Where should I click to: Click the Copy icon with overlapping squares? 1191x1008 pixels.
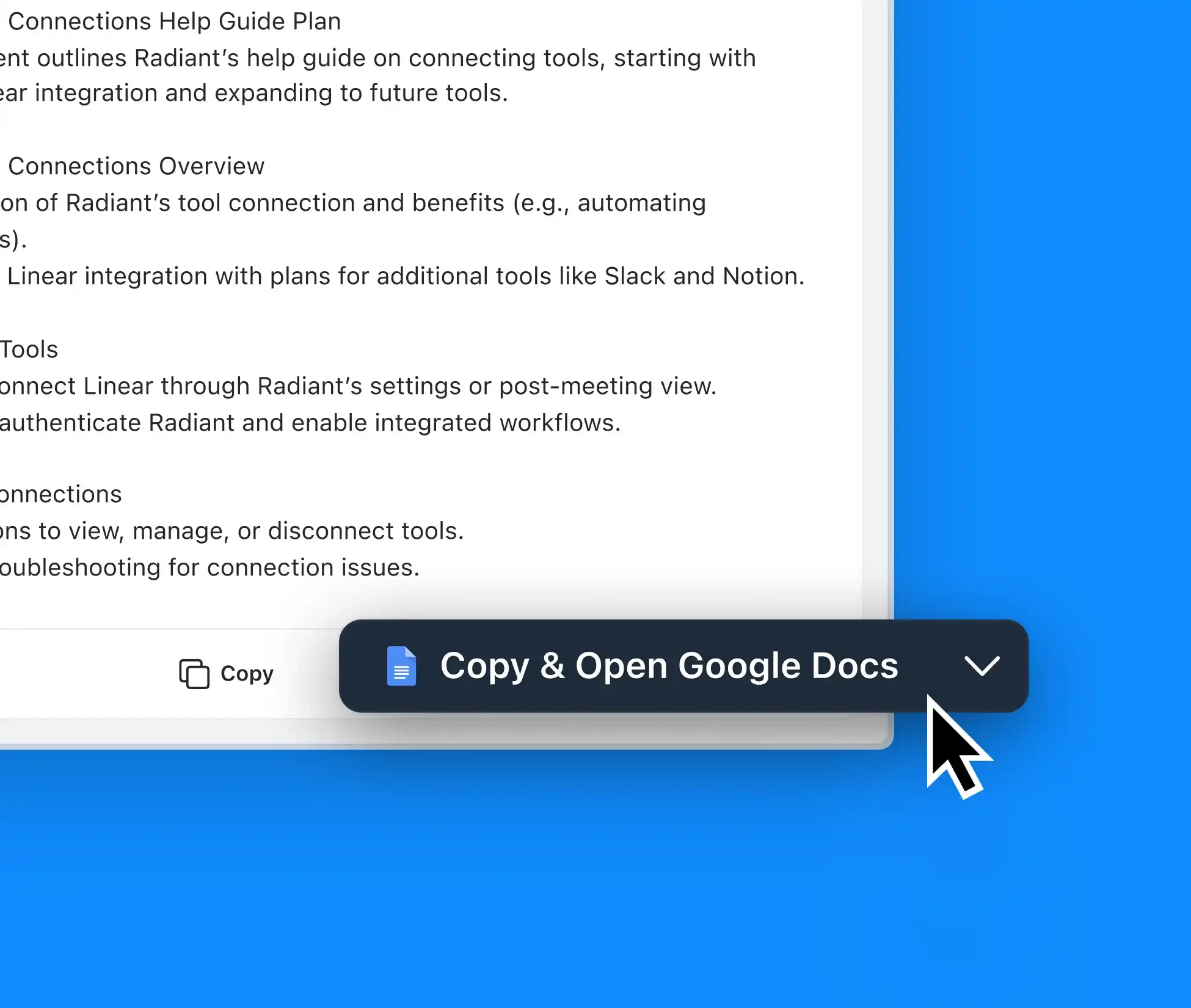pyautogui.click(x=194, y=673)
